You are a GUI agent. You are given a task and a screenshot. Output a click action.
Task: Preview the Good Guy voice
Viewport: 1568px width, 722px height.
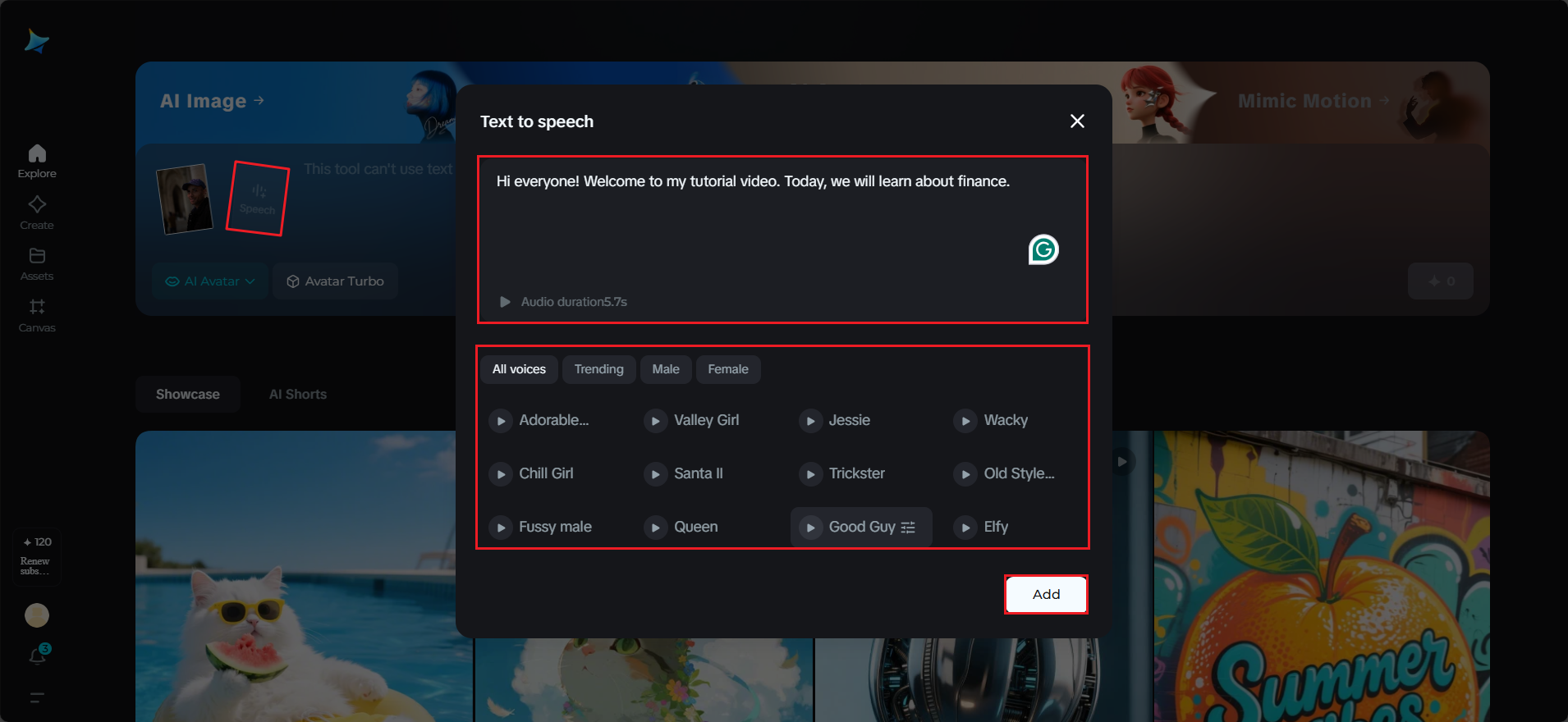[810, 528]
